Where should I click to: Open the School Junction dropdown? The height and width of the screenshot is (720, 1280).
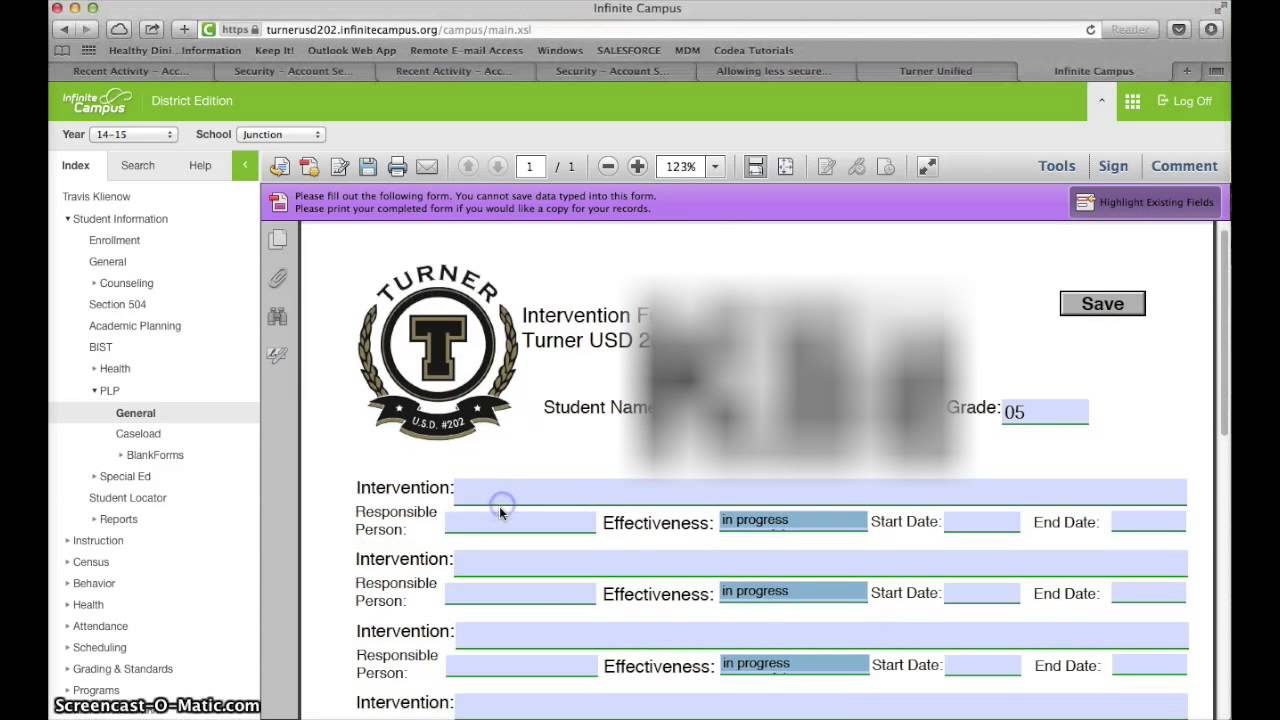(x=280, y=134)
